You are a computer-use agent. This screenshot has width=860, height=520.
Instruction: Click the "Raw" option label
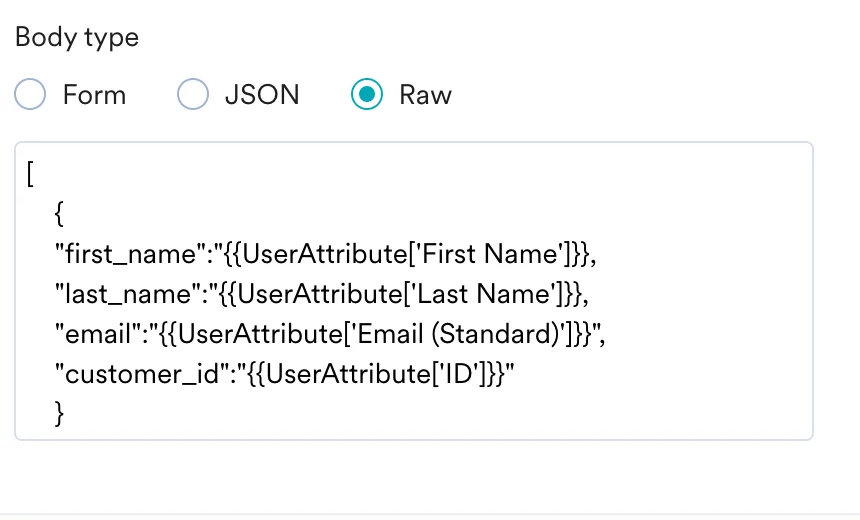pyautogui.click(x=425, y=95)
